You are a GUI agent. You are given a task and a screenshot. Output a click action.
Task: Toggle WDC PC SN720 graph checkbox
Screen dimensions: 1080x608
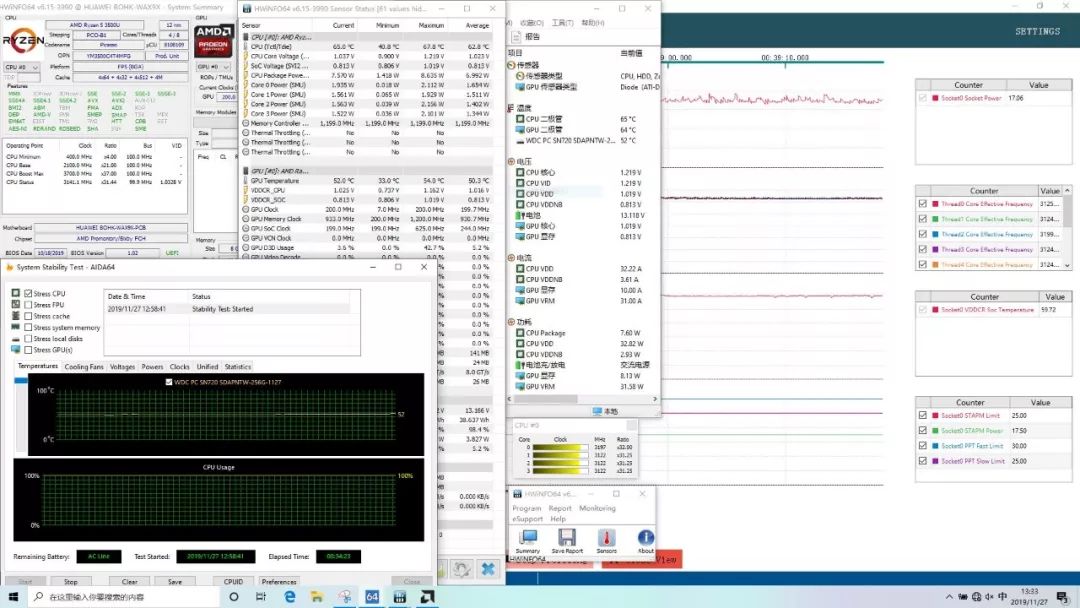pyautogui.click(x=169, y=381)
